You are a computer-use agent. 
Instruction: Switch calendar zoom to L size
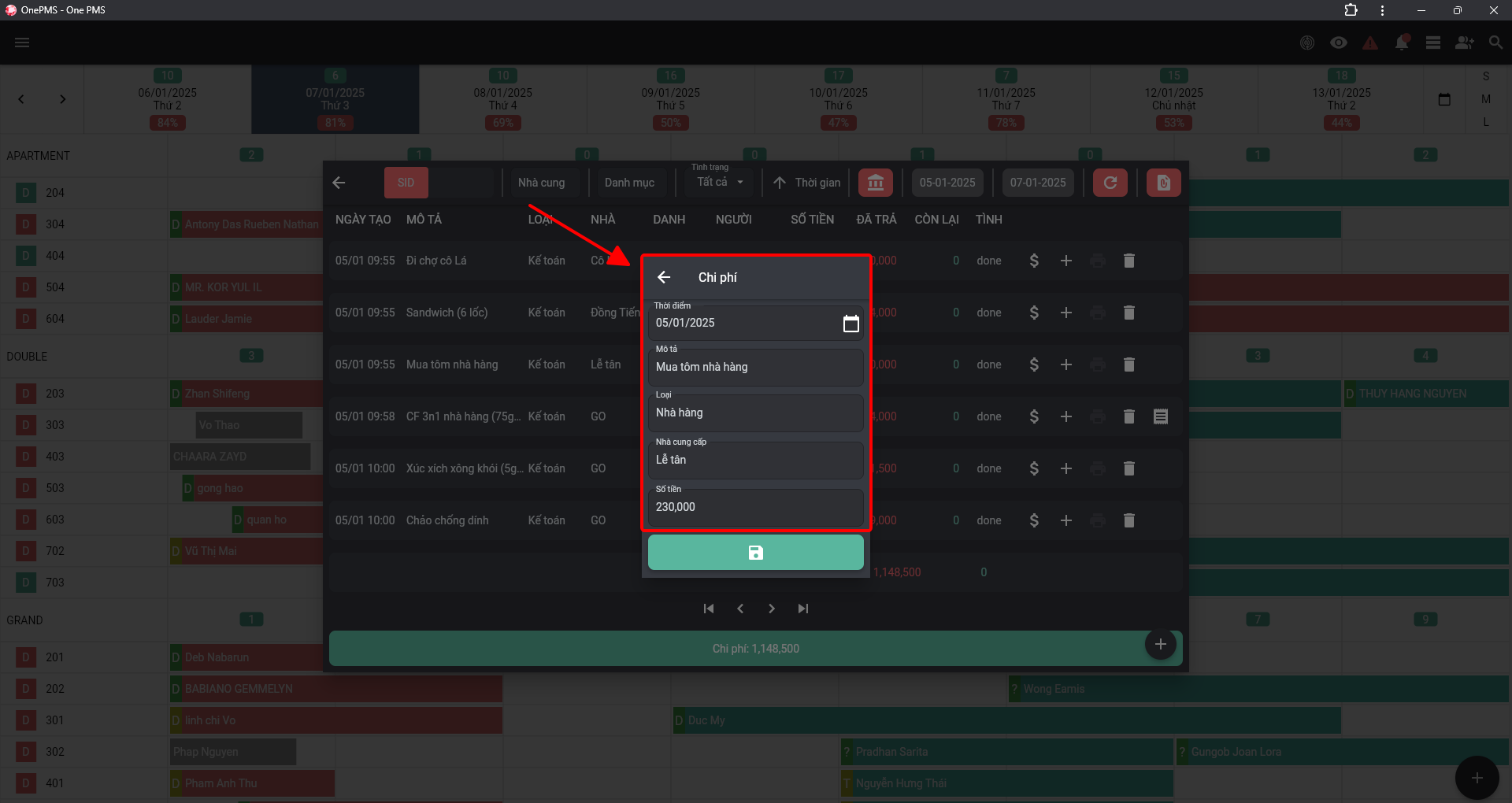(x=1486, y=122)
